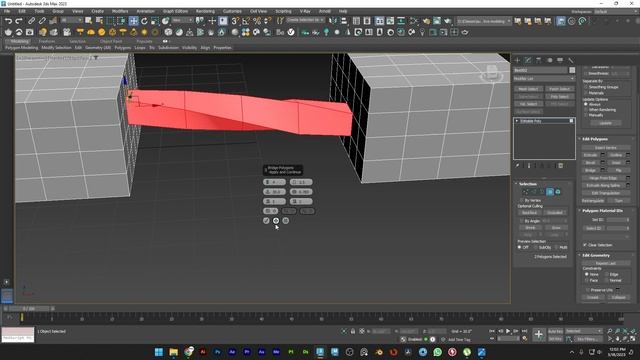
Task: Open the selection filter dropdown in the toolbar
Action: coord(71,20)
